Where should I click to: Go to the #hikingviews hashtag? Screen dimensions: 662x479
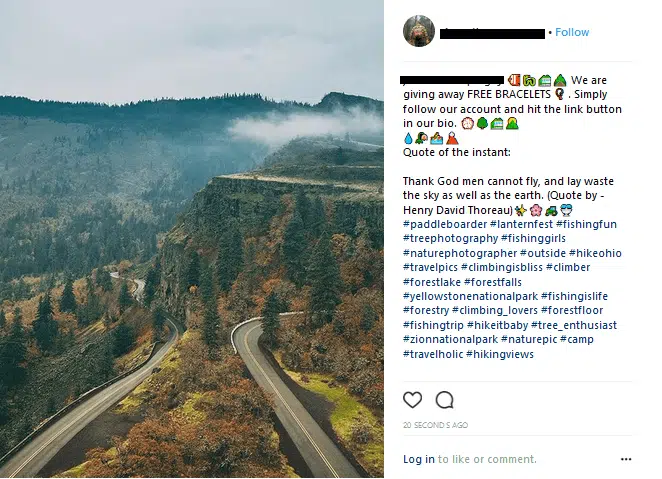(x=499, y=355)
